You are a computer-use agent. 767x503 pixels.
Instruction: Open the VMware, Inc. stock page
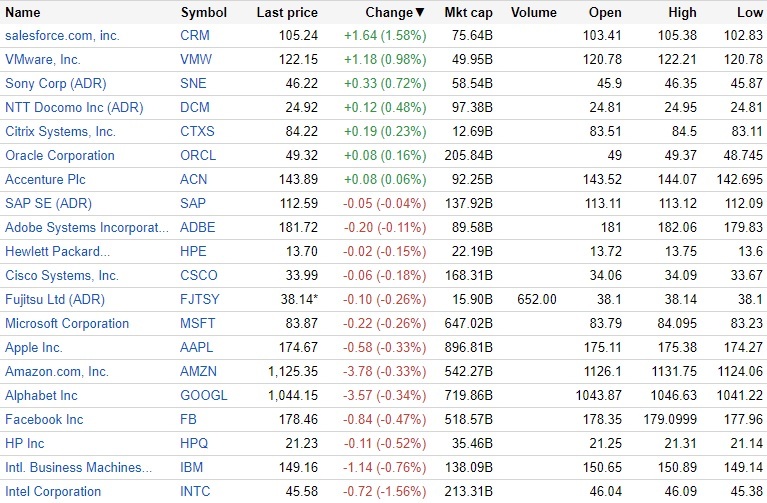[x=43, y=60]
